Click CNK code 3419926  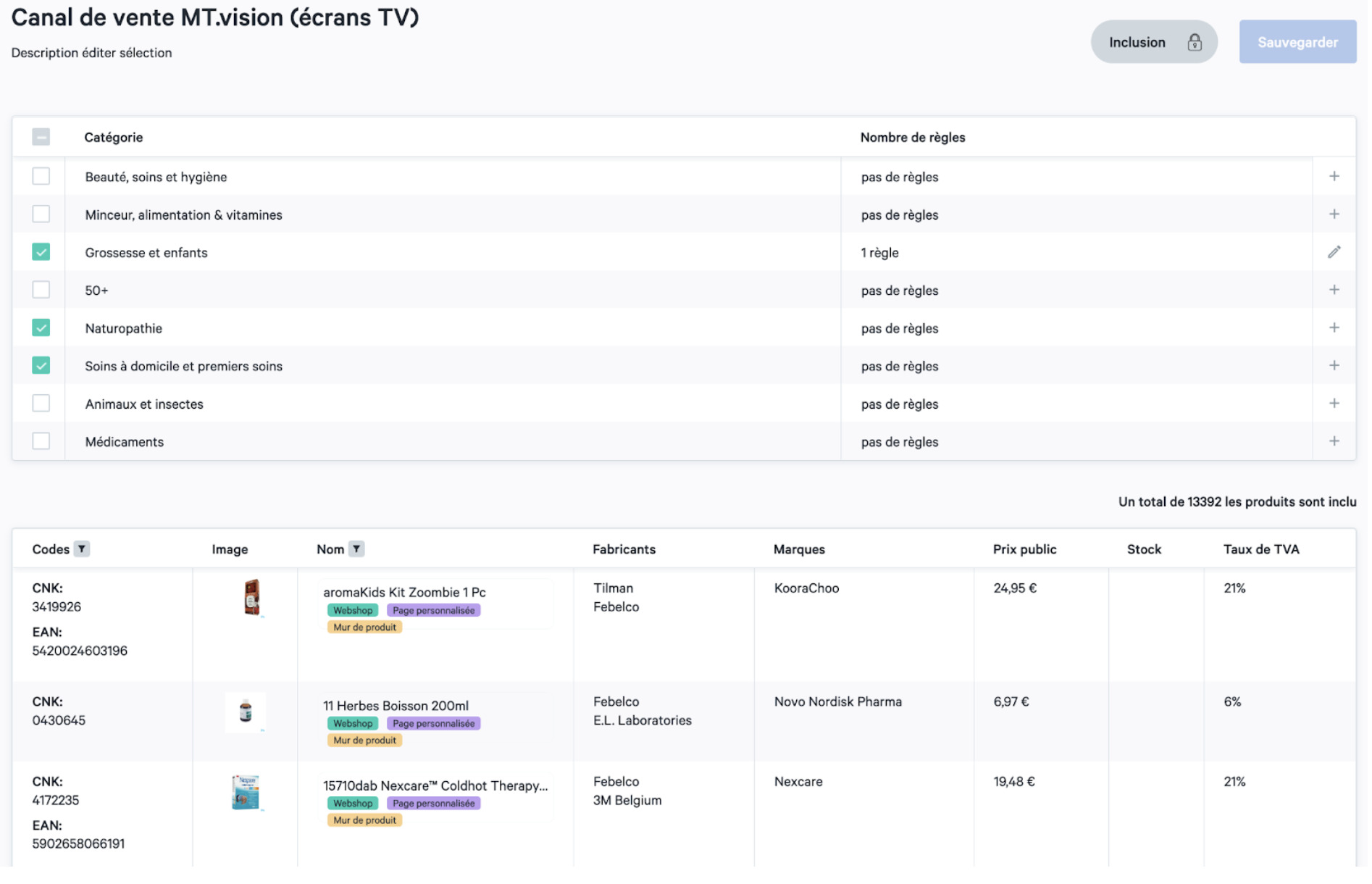(x=57, y=606)
